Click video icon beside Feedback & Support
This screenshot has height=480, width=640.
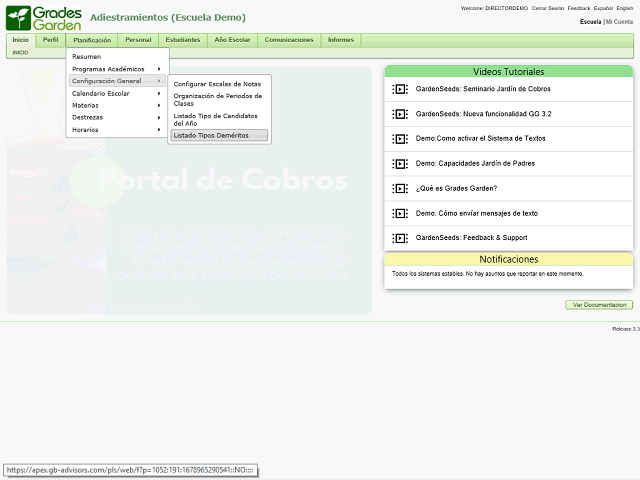[x=400, y=238]
